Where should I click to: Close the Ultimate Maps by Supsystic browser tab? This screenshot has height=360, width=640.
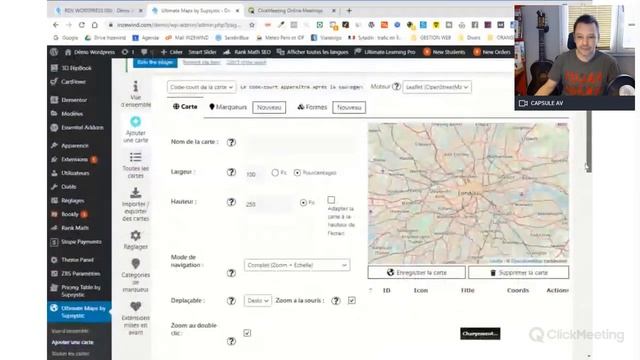tap(237, 11)
